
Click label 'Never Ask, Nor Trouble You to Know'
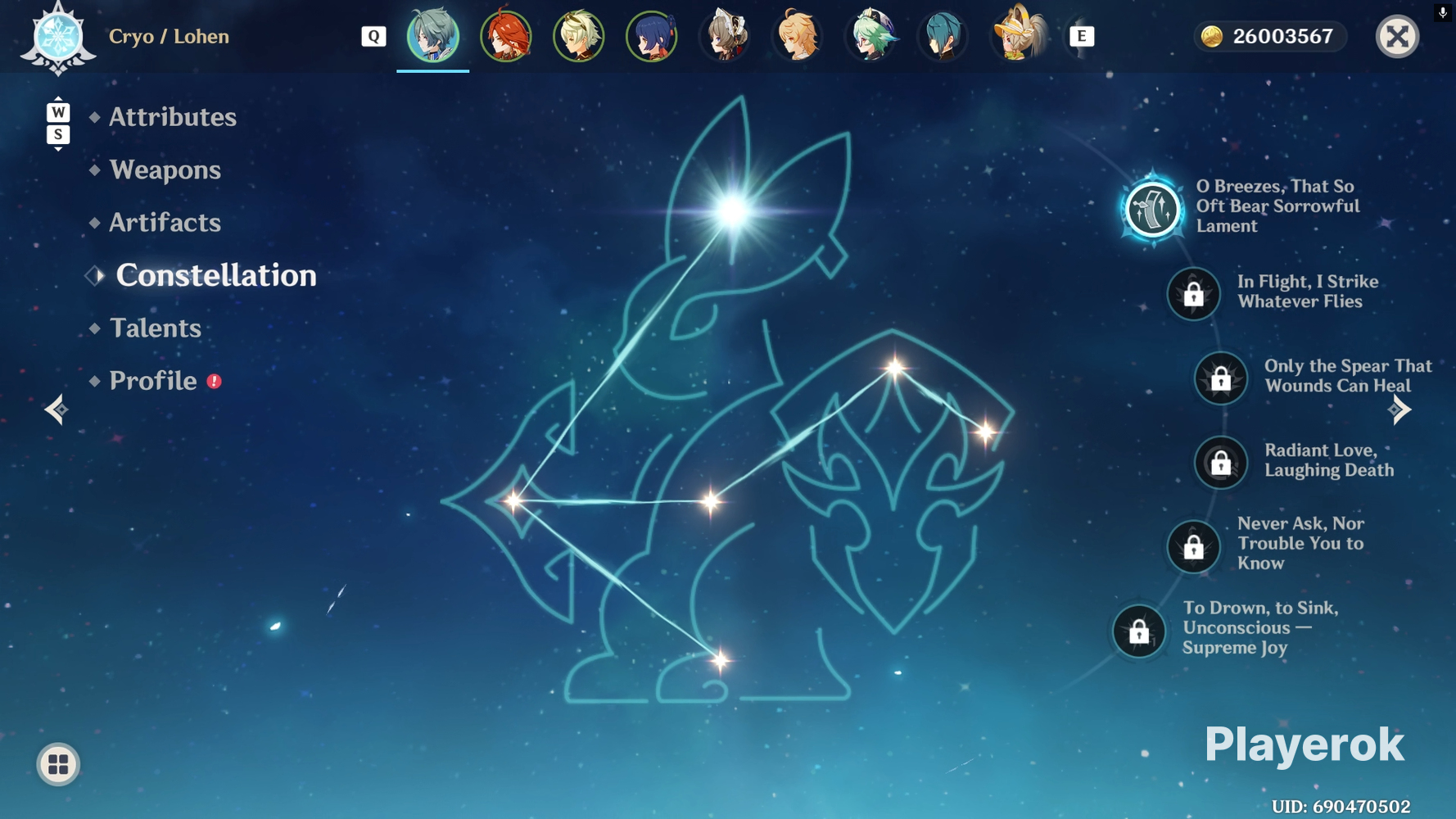pos(1300,543)
